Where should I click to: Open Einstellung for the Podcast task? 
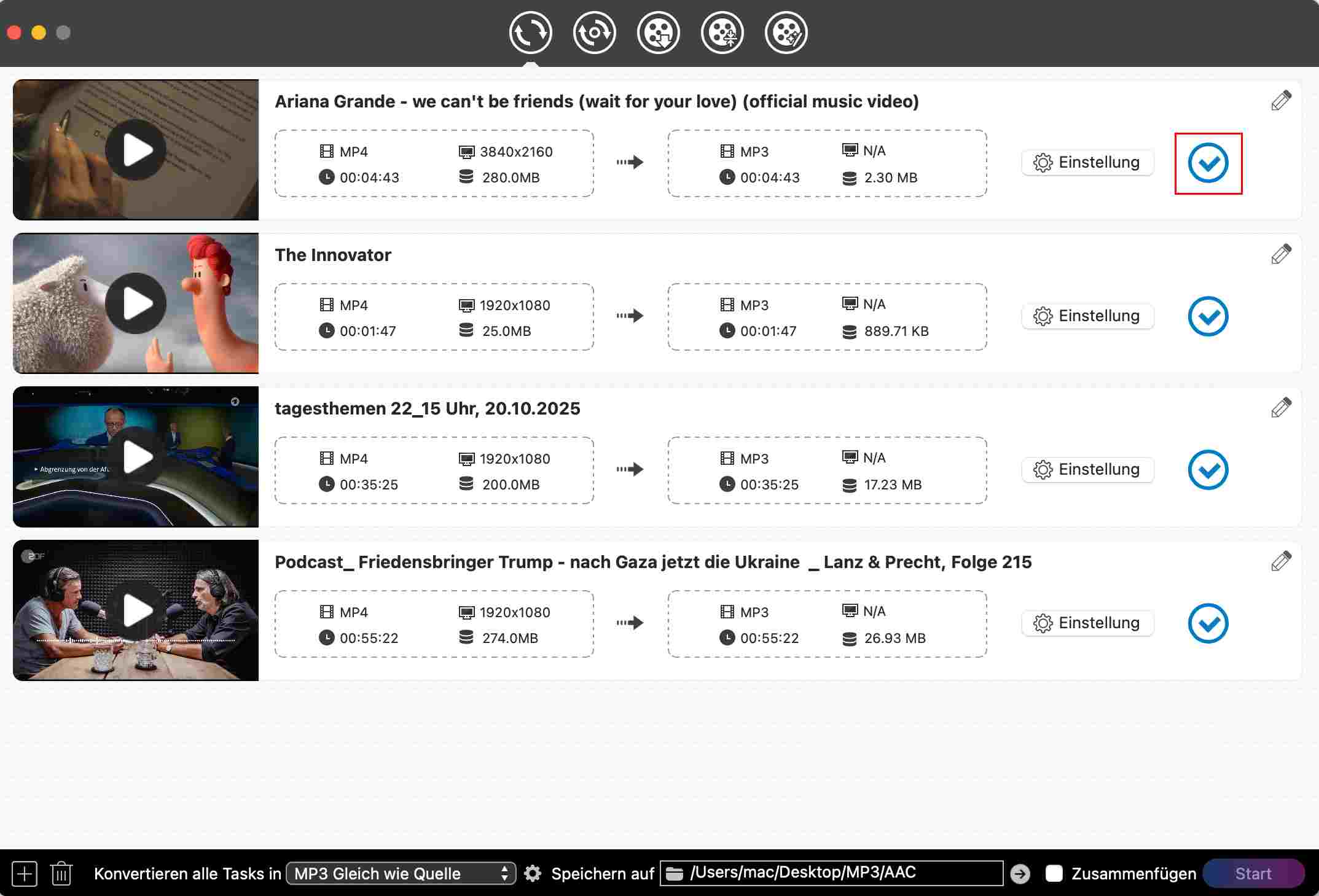click(1087, 623)
